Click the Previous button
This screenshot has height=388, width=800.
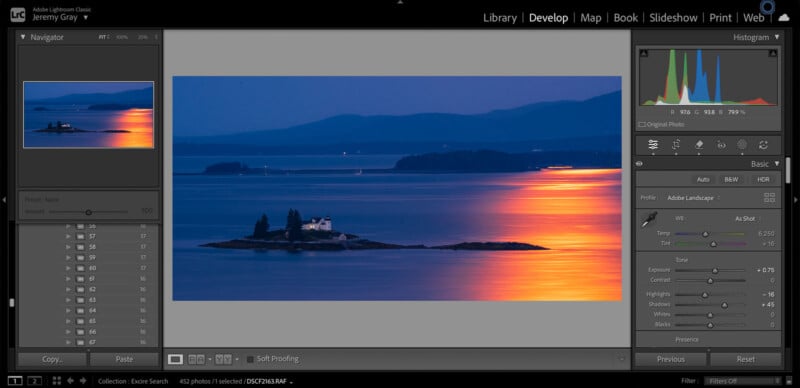tap(670, 359)
